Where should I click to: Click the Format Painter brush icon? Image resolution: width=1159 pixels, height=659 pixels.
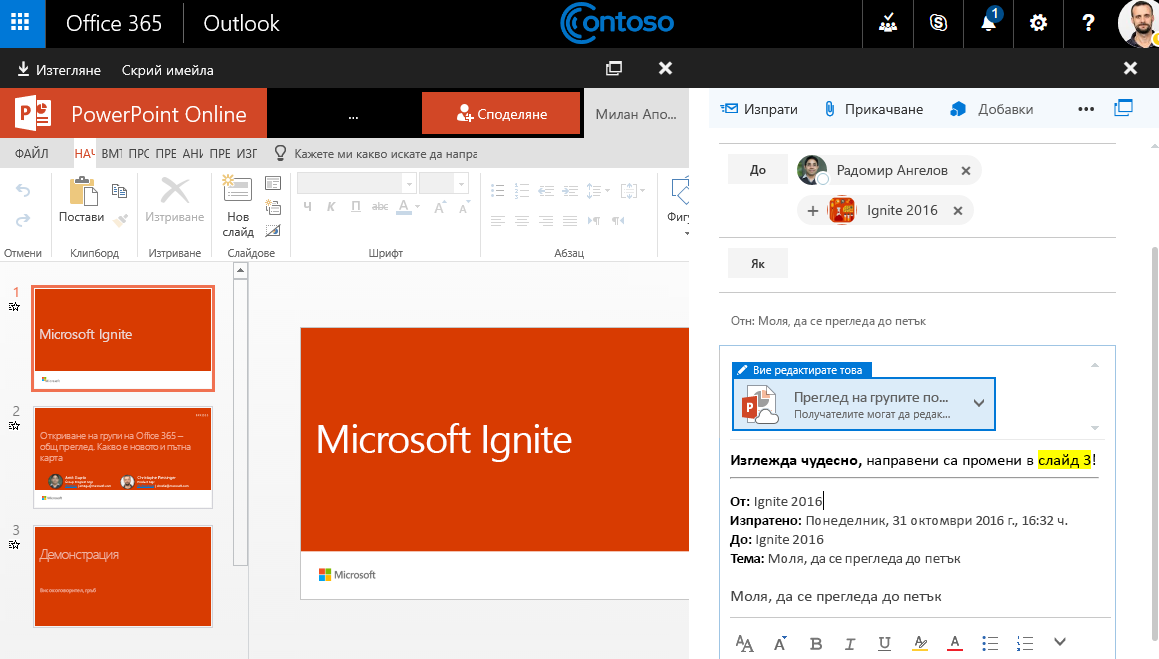click(x=122, y=219)
